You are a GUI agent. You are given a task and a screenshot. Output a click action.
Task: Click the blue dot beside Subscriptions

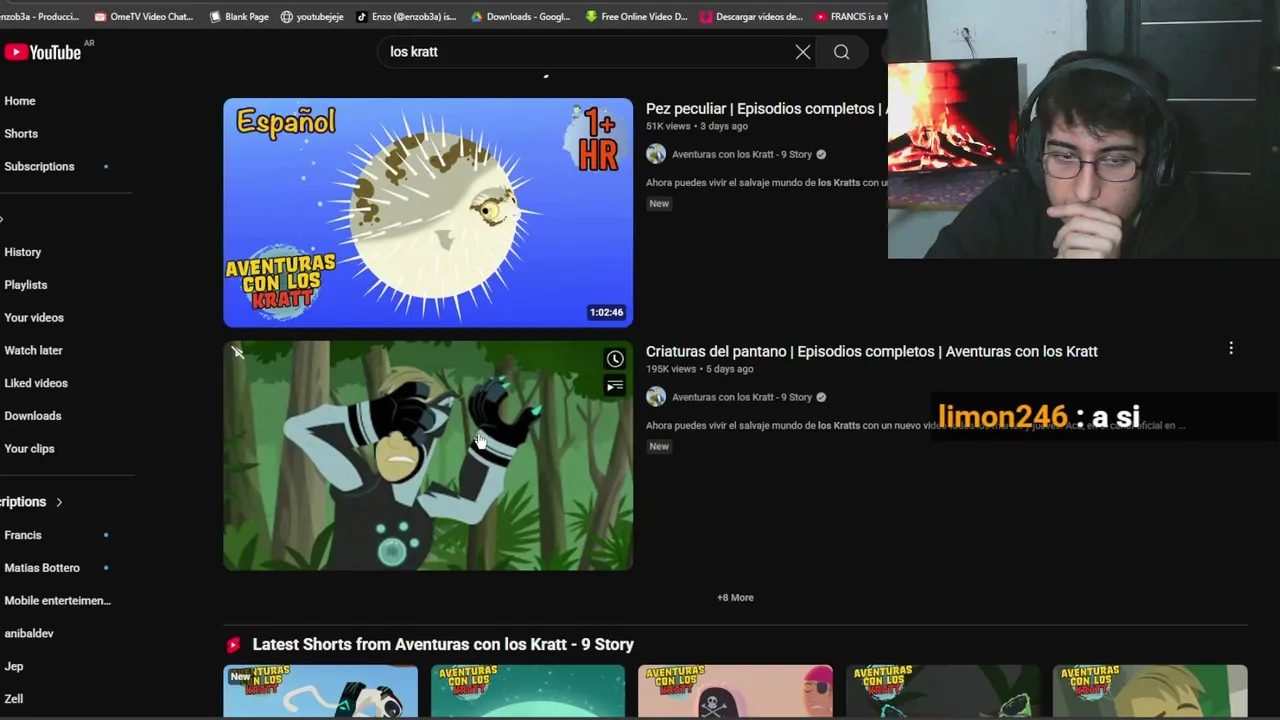[106, 167]
